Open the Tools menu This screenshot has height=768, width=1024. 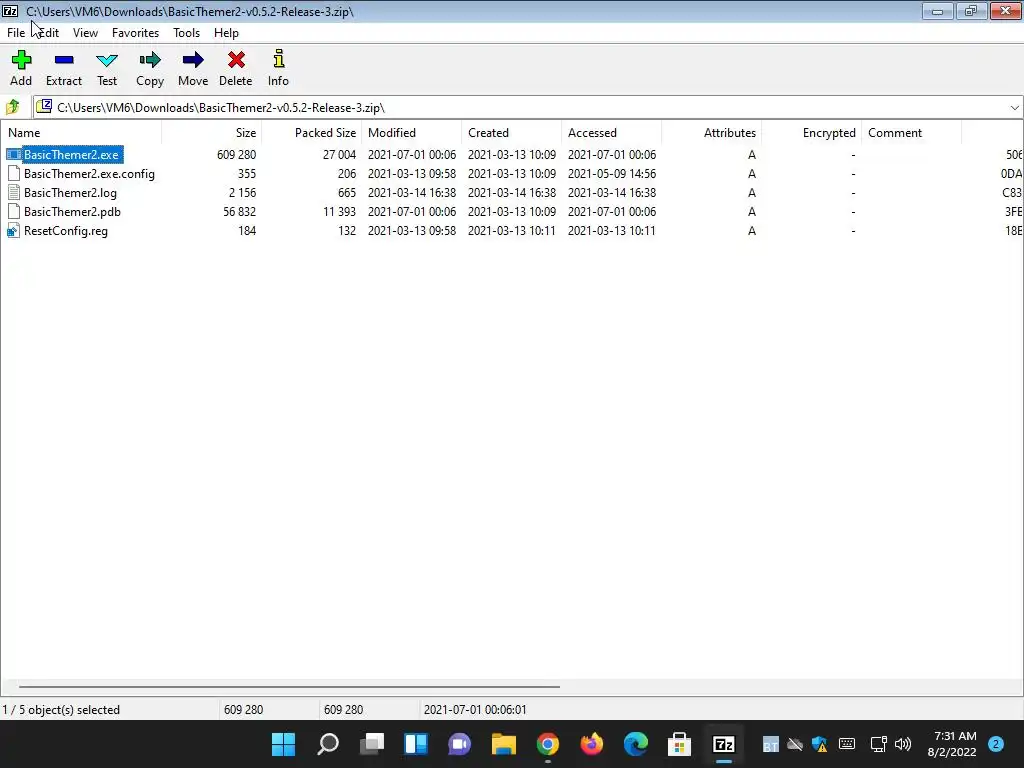click(x=186, y=33)
